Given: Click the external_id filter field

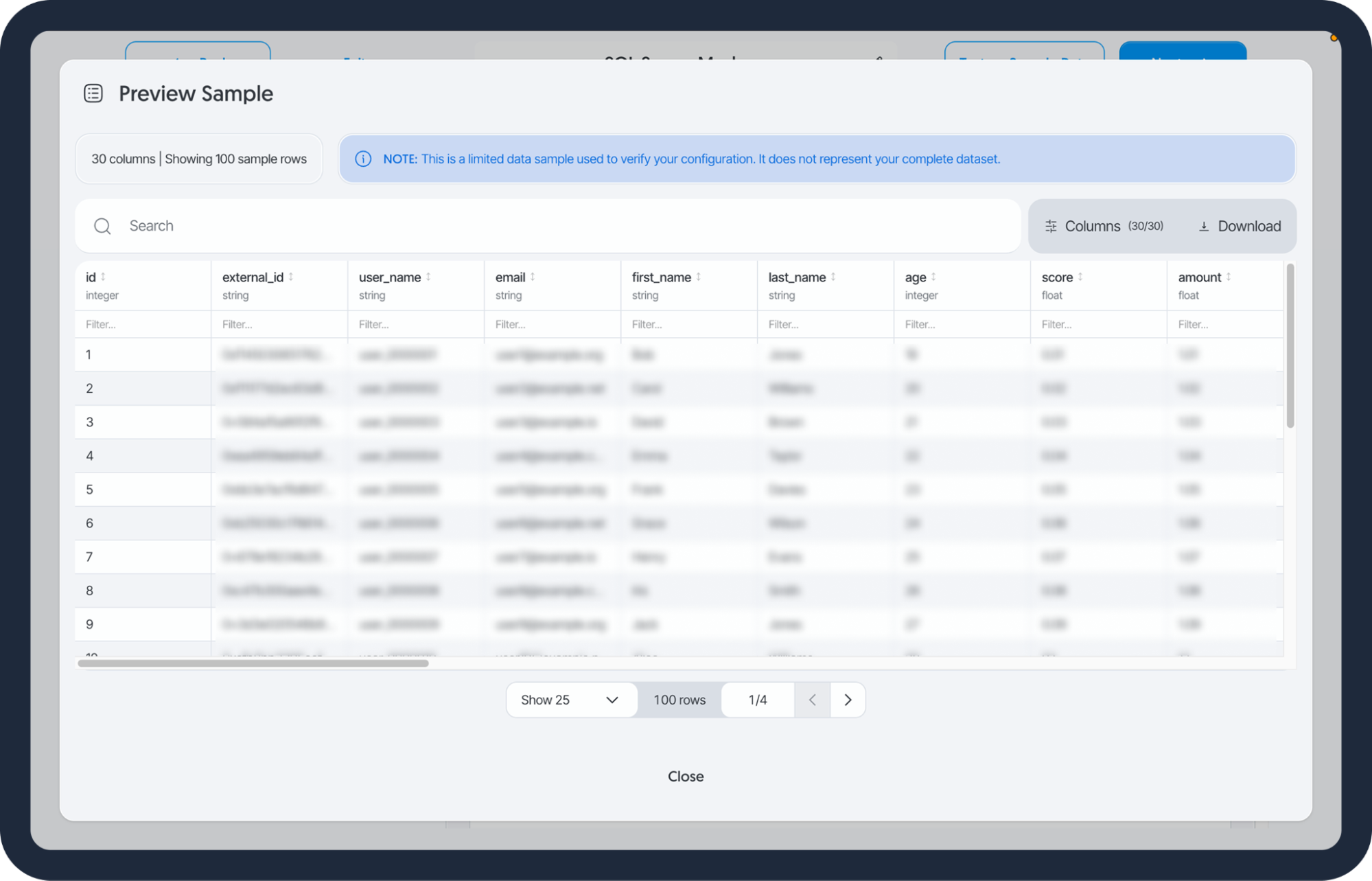Looking at the screenshot, I should pos(279,324).
